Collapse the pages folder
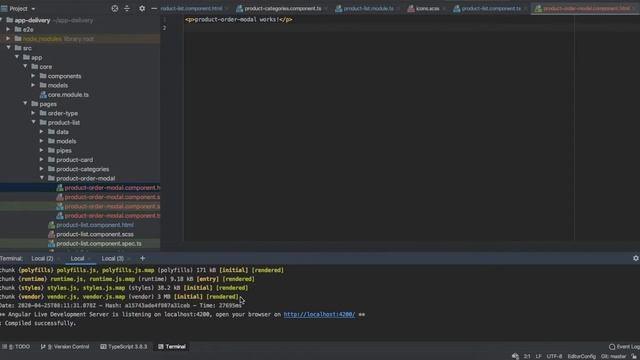The image size is (640, 360). [x=25, y=104]
